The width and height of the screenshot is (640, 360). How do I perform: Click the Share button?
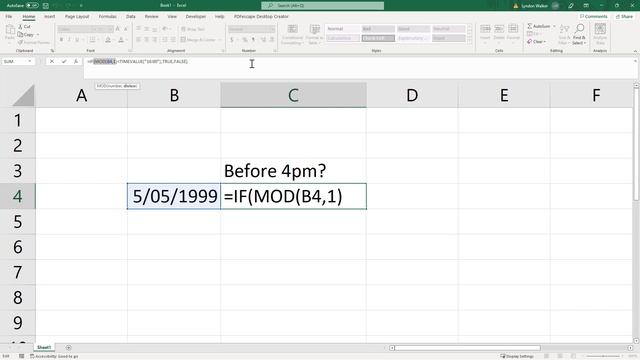(x=624, y=17)
